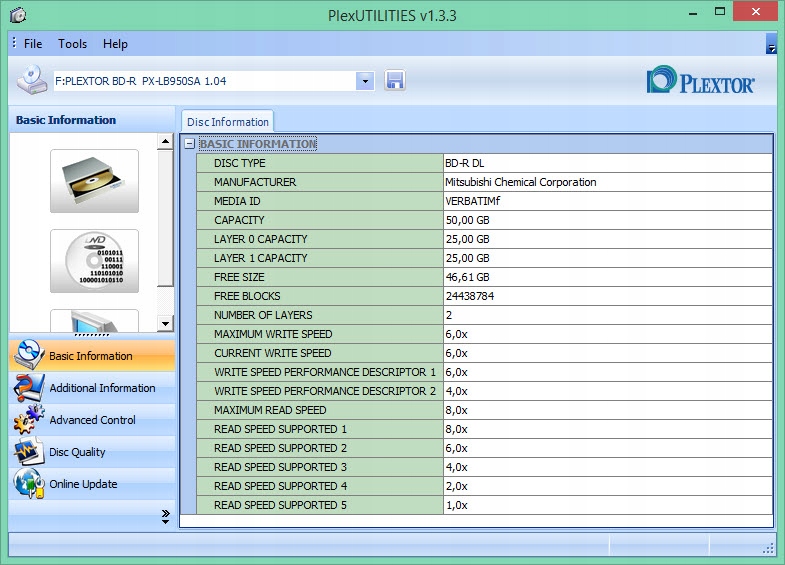The image size is (785, 565).
Task: Open the drive selection dropdown
Action: point(365,81)
